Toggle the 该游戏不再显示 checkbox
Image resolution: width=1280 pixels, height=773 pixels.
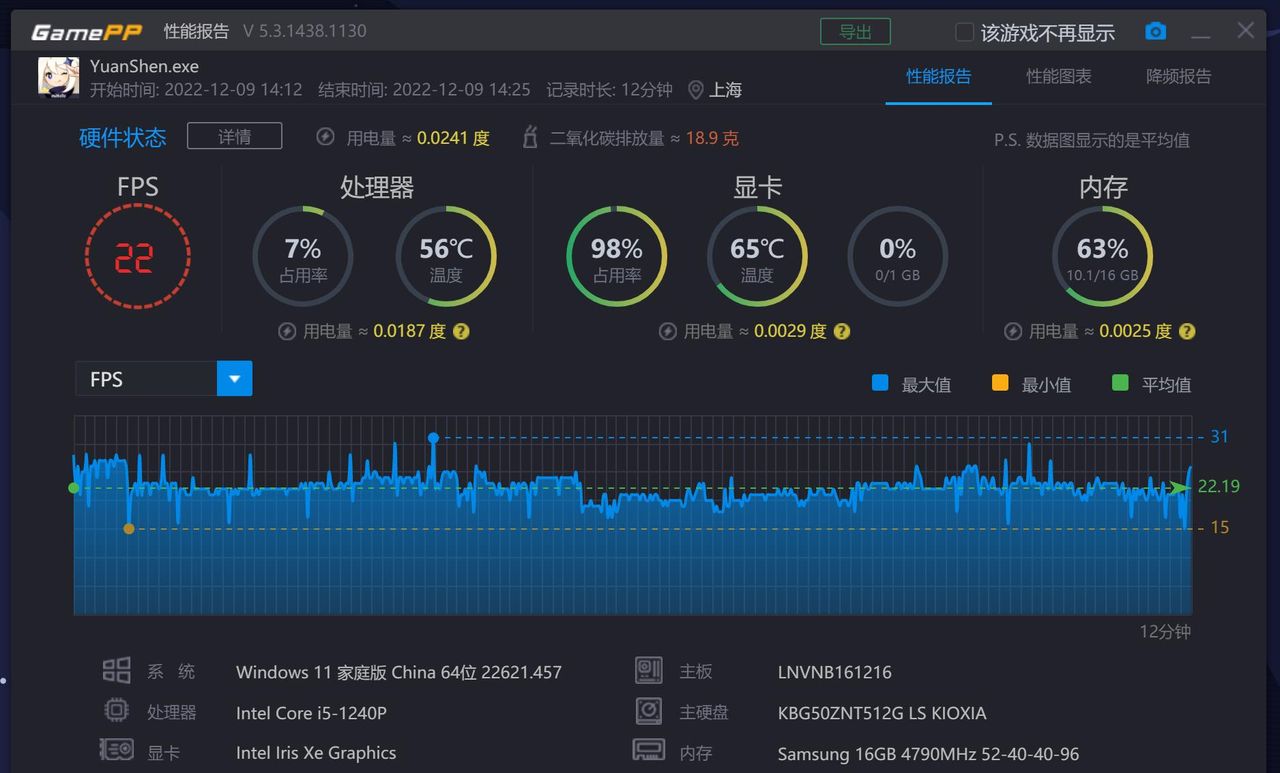point(964,32)
